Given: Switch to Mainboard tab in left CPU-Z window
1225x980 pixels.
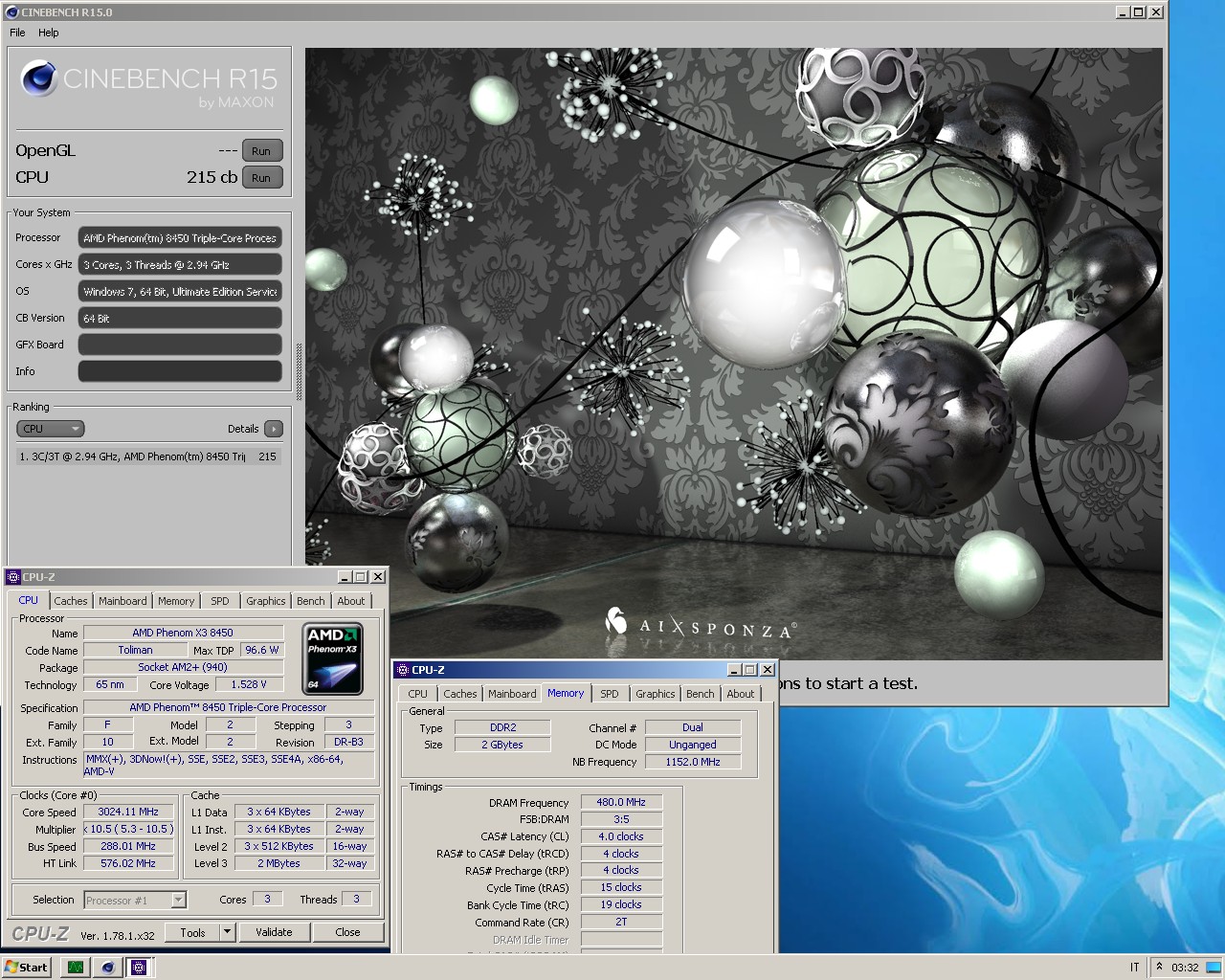Looking at the screenshot, I should coord(122,601).
